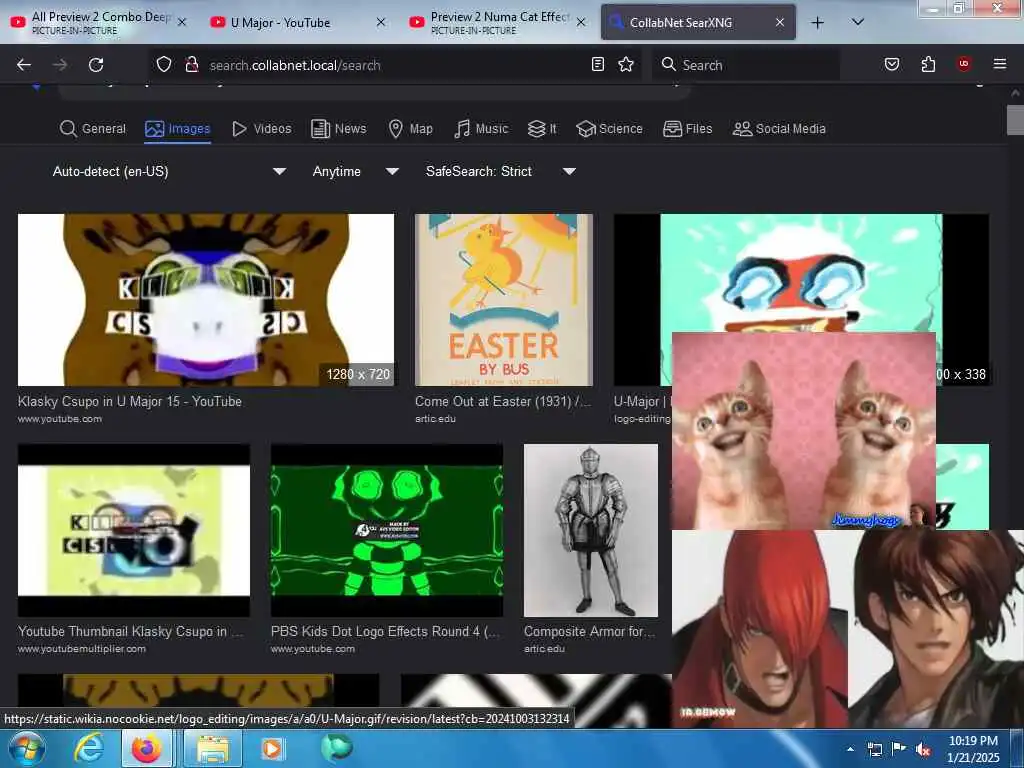
Task: Launch Internet Explorer from the taskbar
Action: pyautogui.click(x=88, y=748)
